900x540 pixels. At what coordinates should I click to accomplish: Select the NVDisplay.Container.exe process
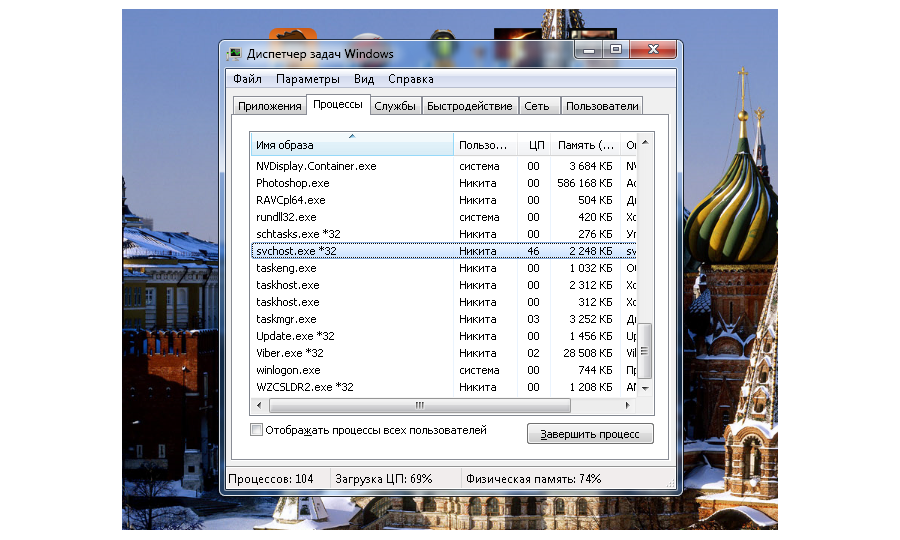(x=444, y=166)
